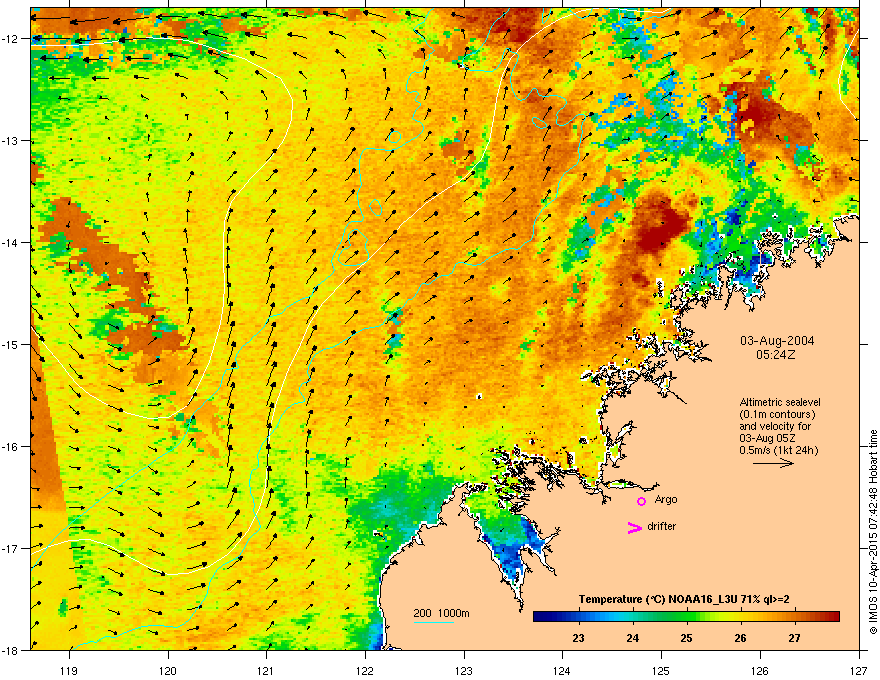
Task: Click the 127 longitude axis label
Action: point(858,670)
